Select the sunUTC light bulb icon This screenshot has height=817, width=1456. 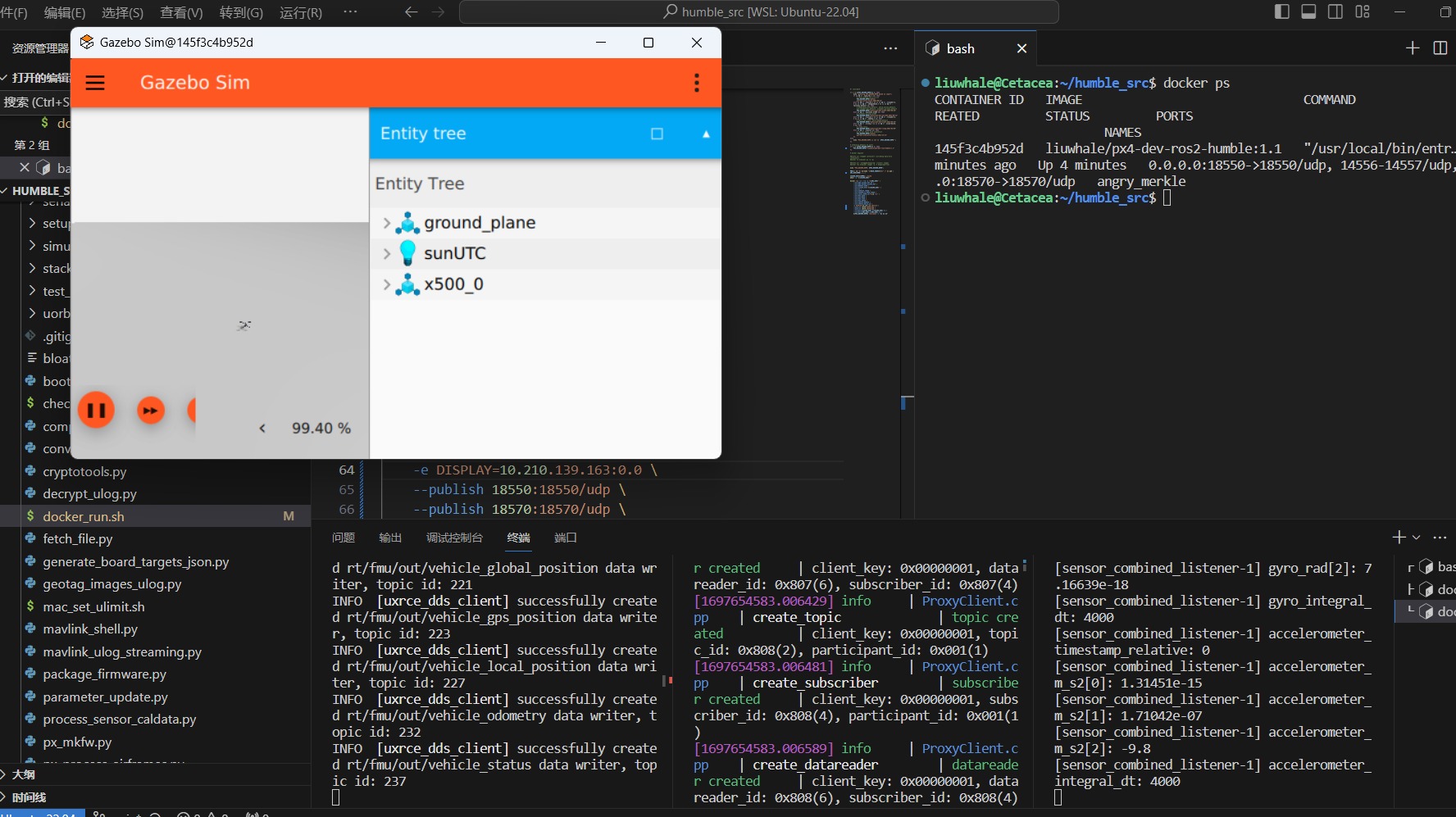(407, 253)
